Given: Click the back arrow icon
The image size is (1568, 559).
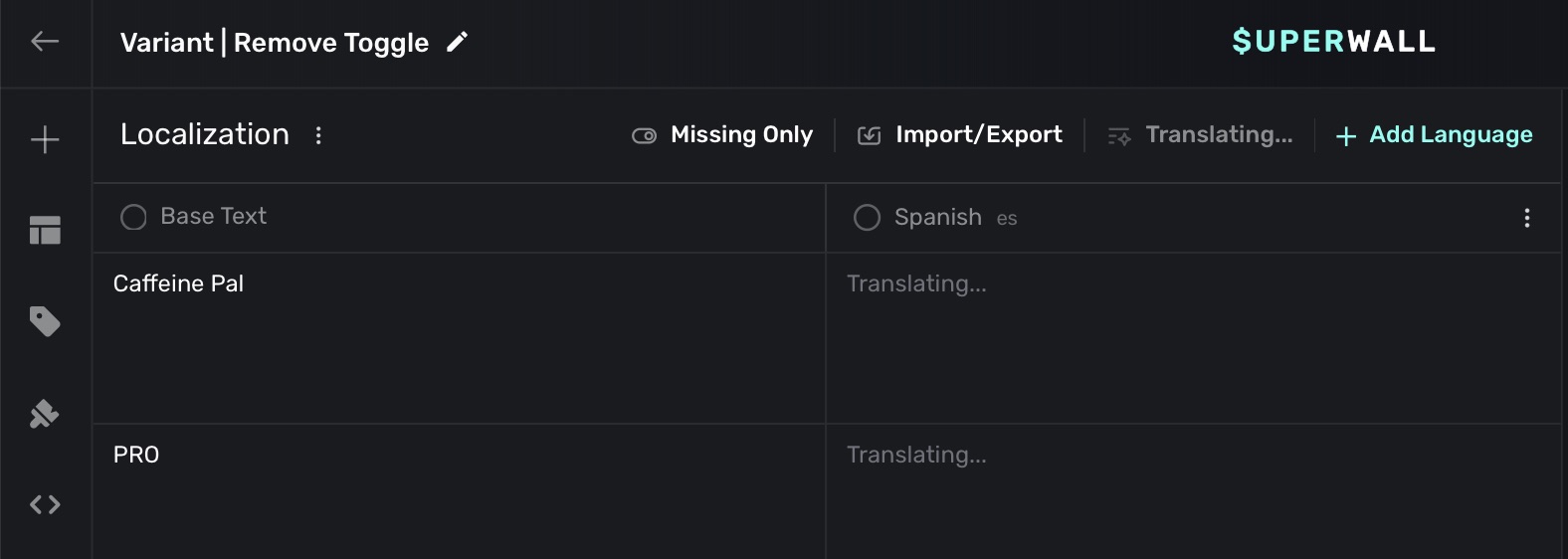Looking at the screenshot, I should click(45, 42).
